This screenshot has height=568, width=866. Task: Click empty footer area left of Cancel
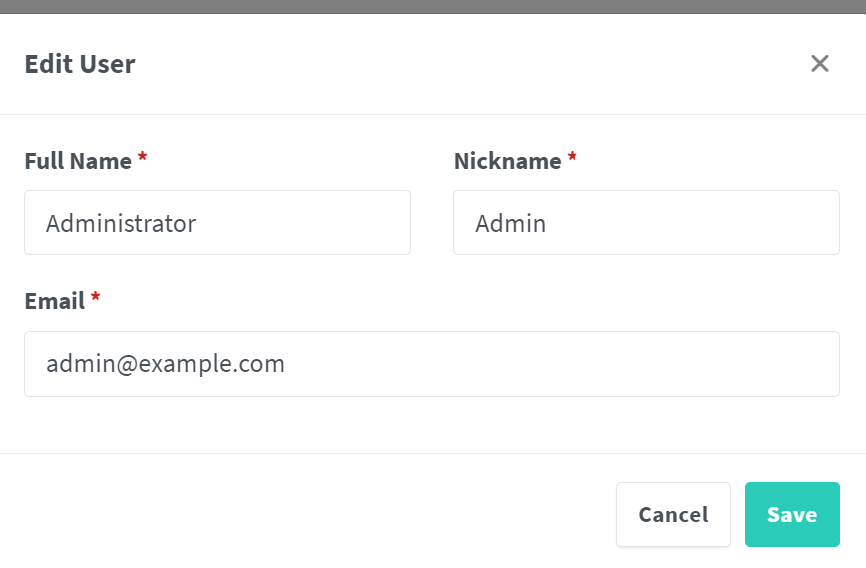300,515
